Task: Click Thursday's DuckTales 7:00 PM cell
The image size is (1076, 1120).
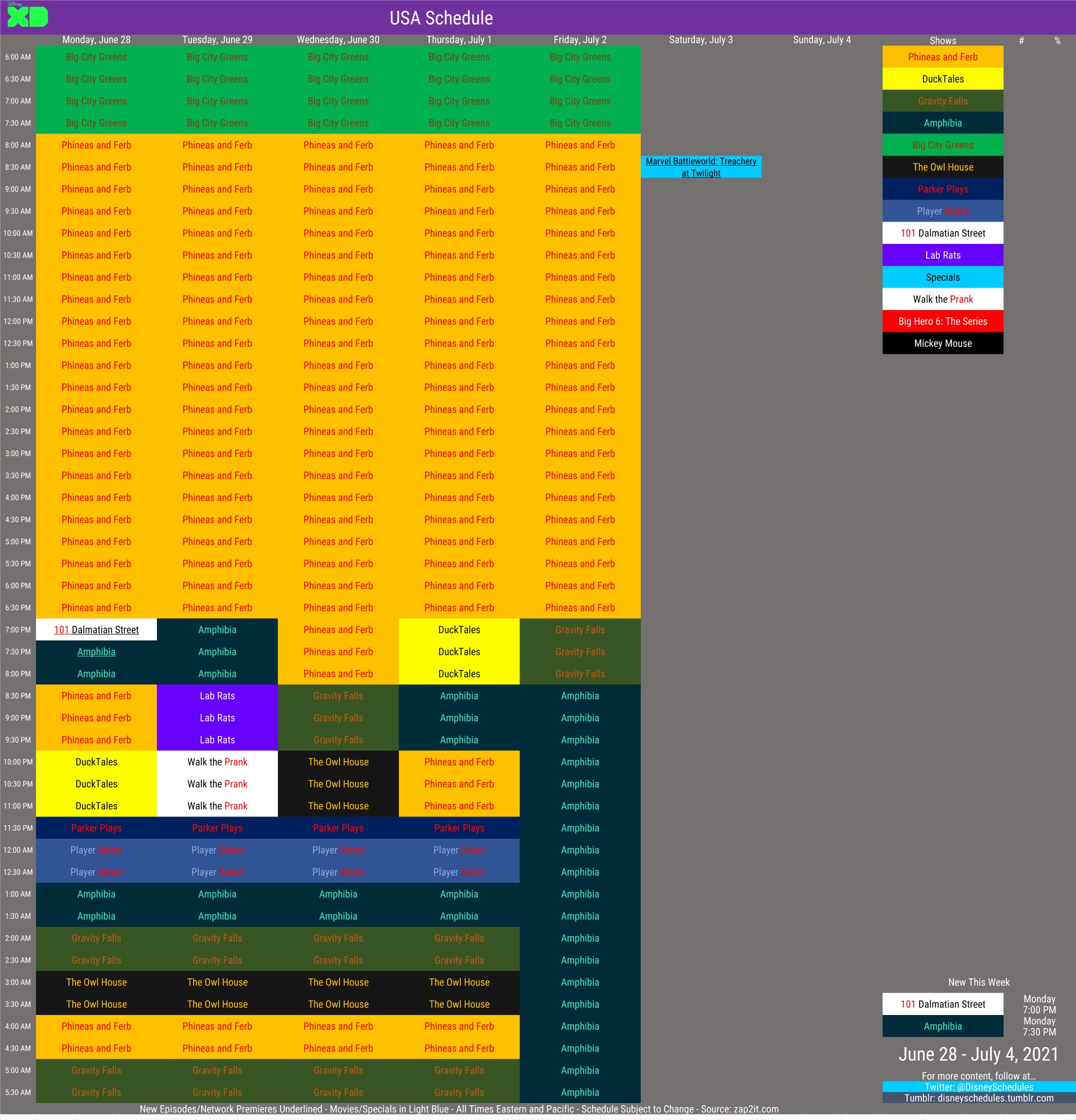Action: pyautogui.click(x=459, y=629)
